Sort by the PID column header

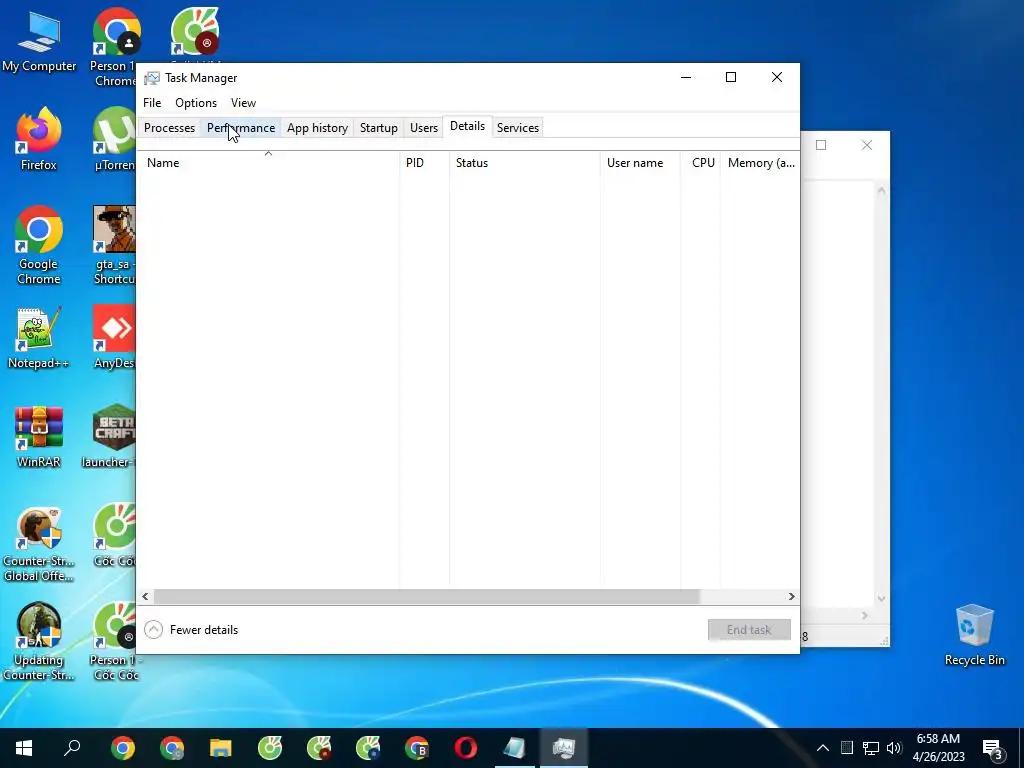click(x=424, y=163)
